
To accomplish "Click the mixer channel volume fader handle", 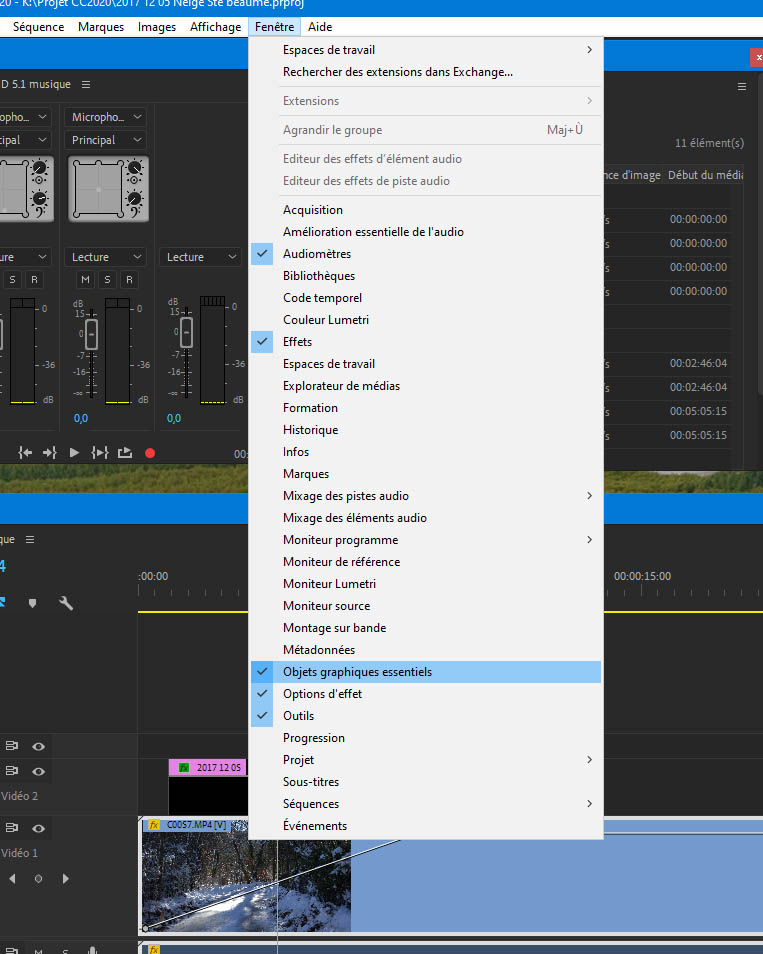I will [x=91, y=334].
